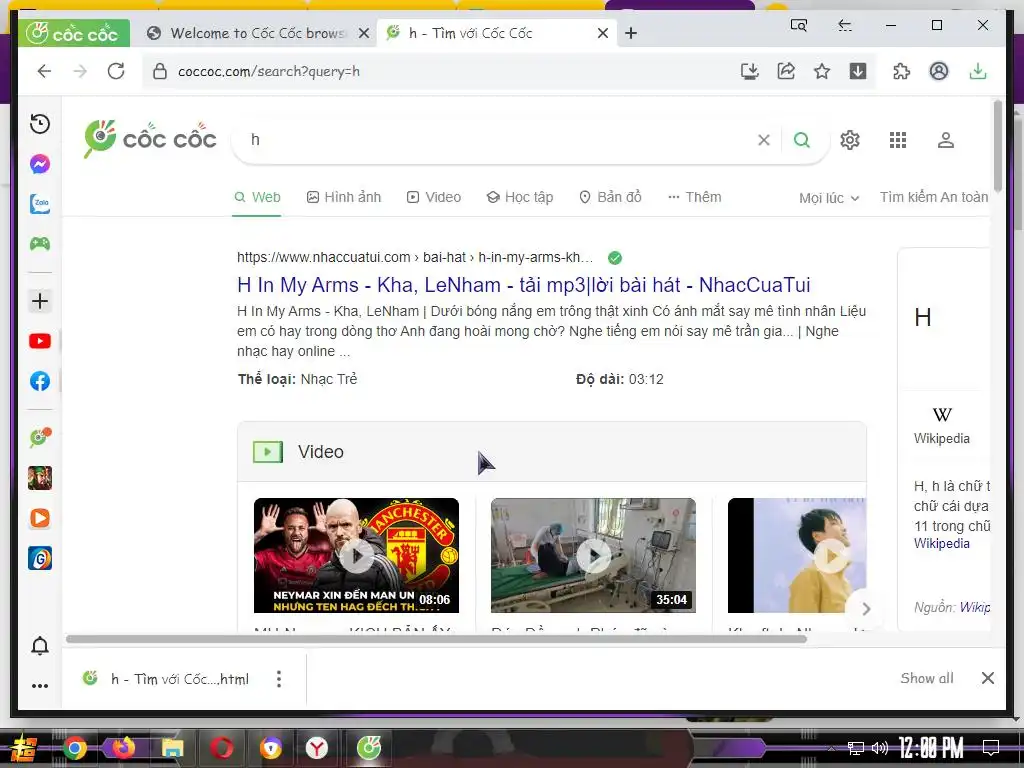Open the sidebar three-dot more options
Screen dimensions: 1024x768
(x=40, y=686)
